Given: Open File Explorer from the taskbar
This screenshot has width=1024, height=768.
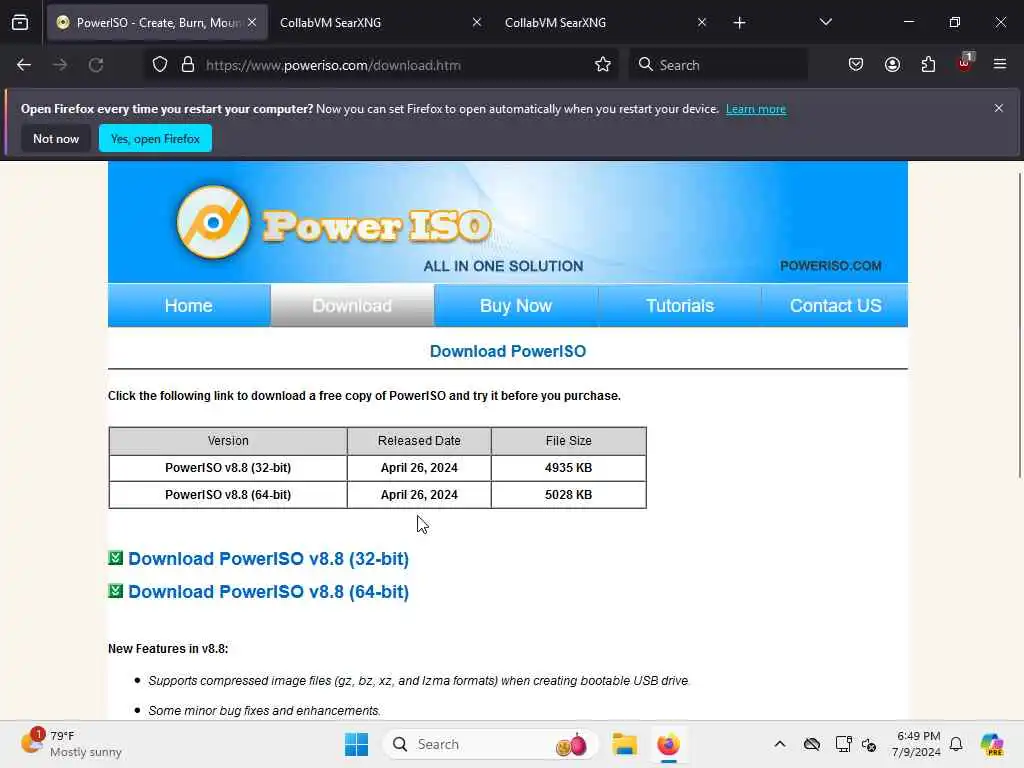Looking at the screenshot, I should [624, 744].
